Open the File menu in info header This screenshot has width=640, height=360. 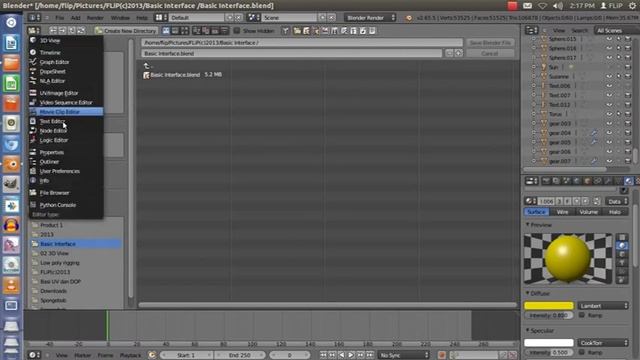pos(60,18)
